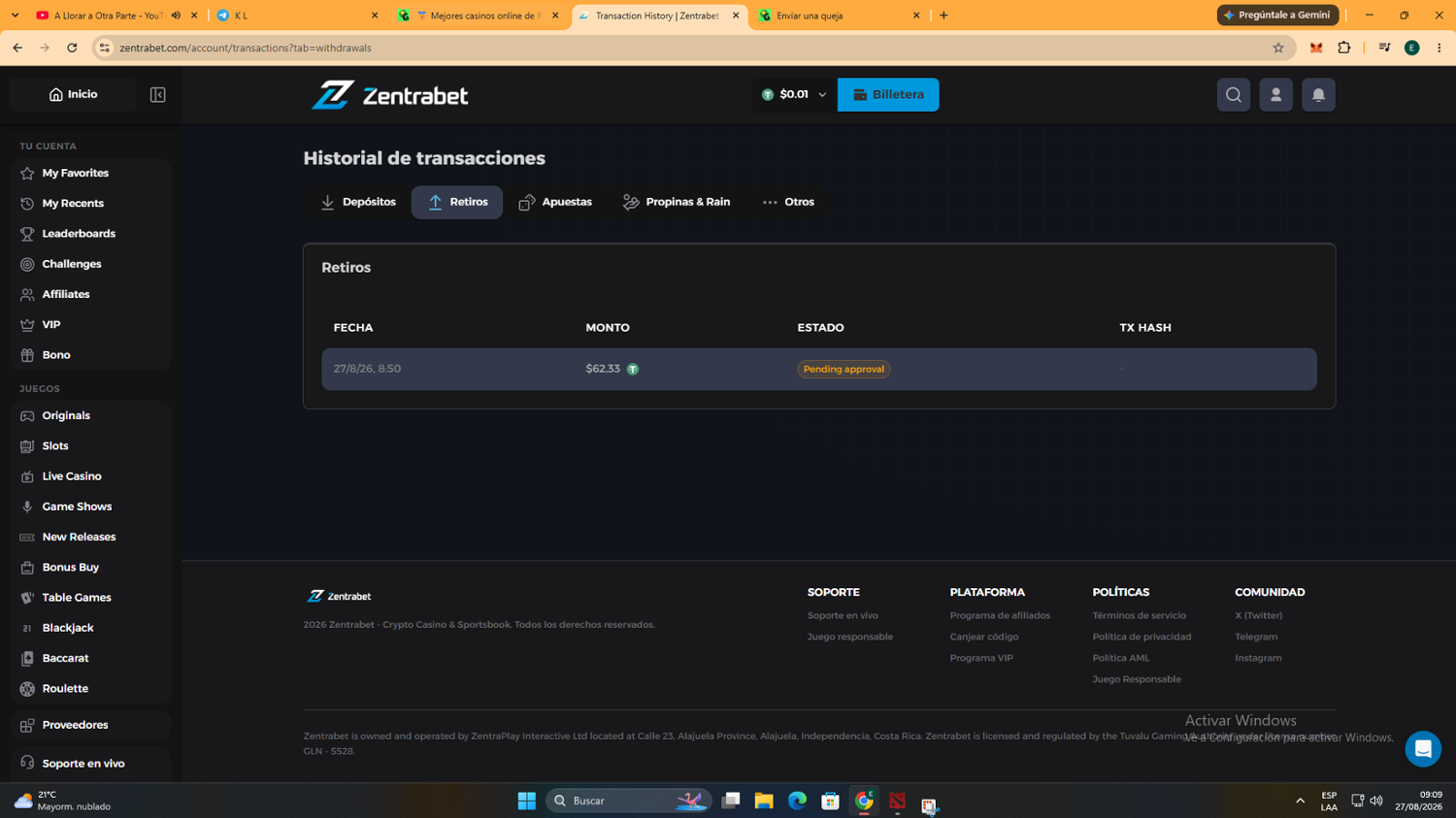Open the red fox extension icon
1456x818 pixels.
coord(1316,48)
